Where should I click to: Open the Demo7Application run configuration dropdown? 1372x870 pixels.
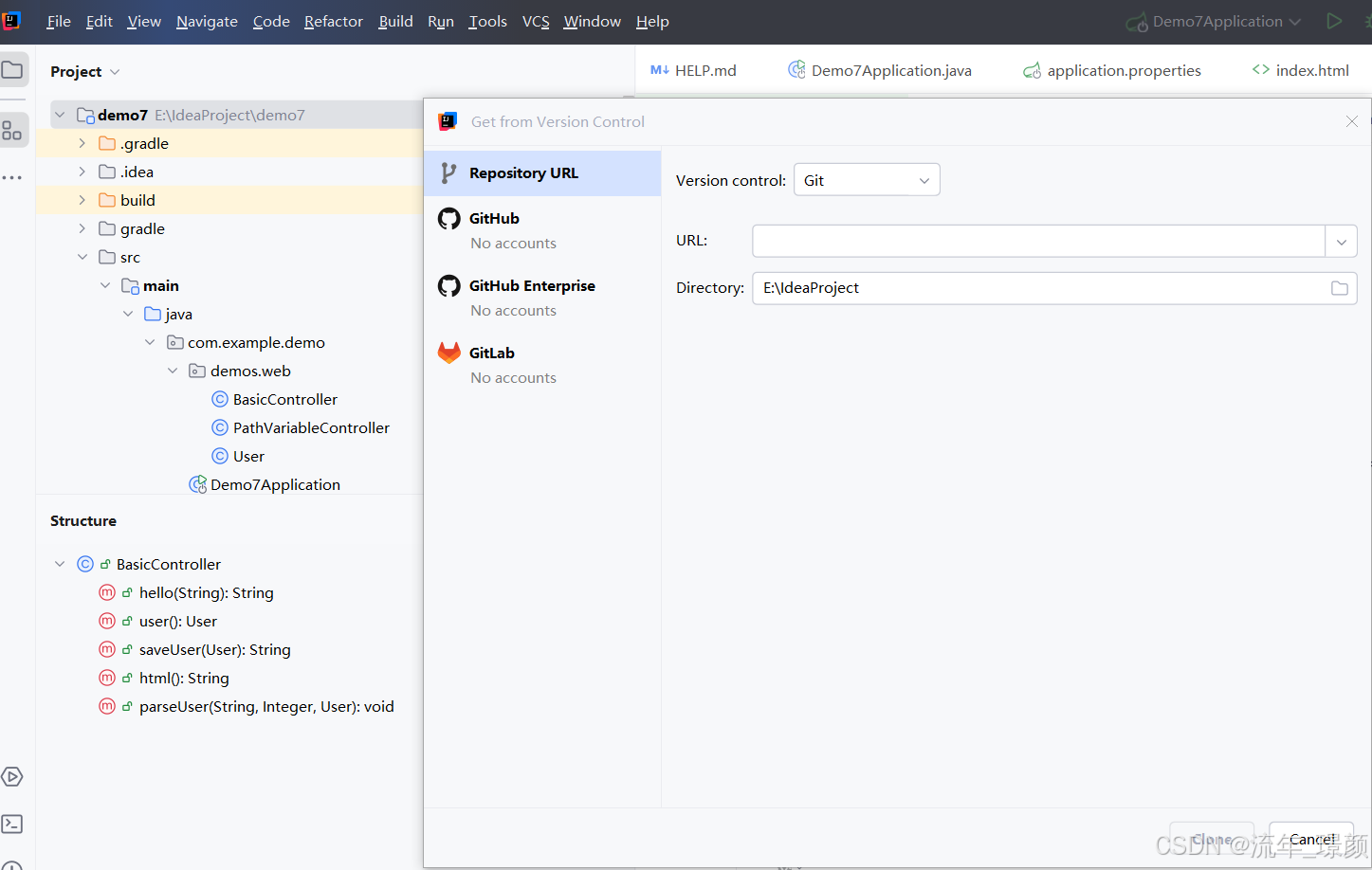pos(1214,21)
